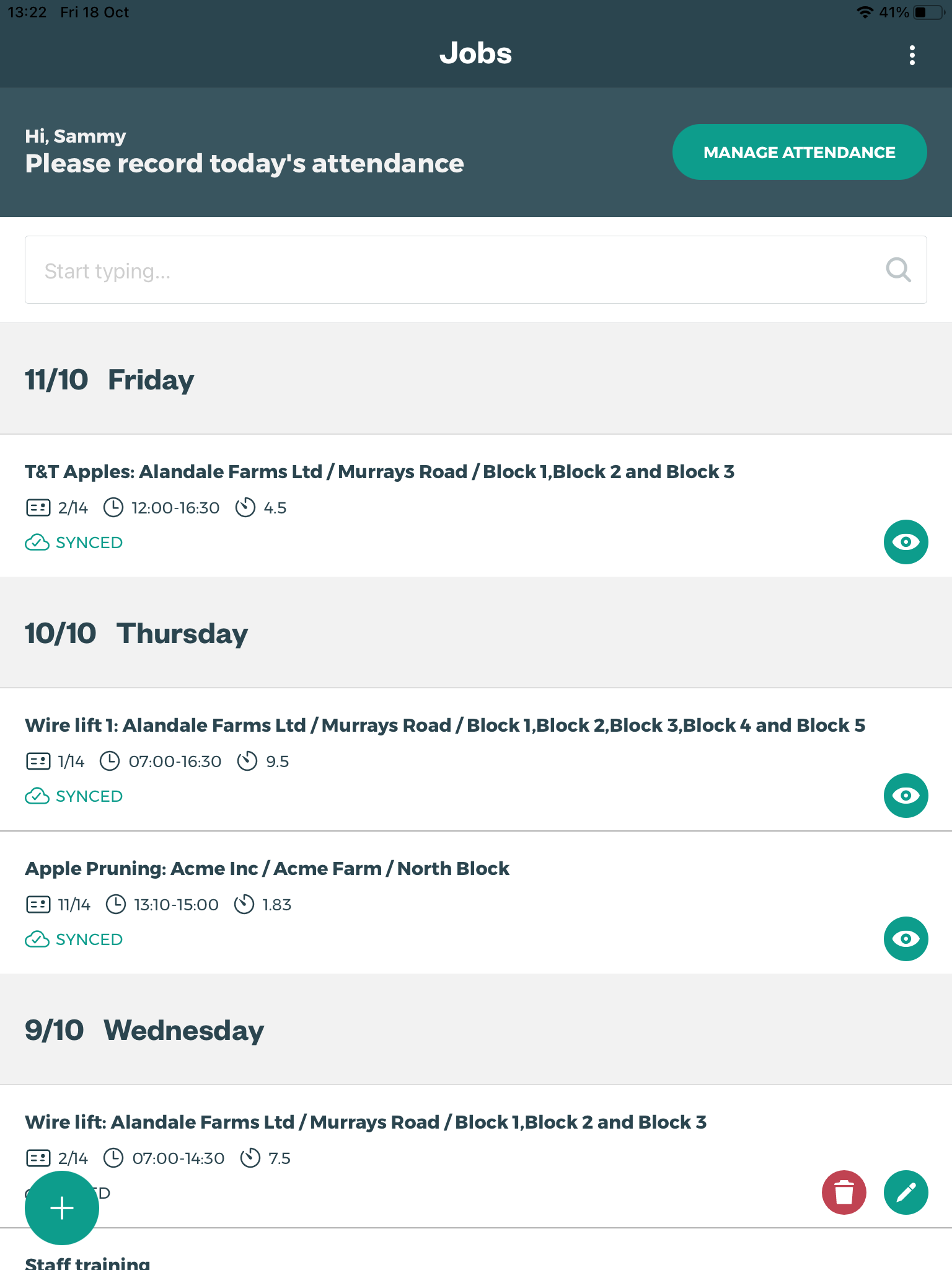952x1270 pixels.
Task: View the Wire lift 1 job
Action: tap(906, 796)
